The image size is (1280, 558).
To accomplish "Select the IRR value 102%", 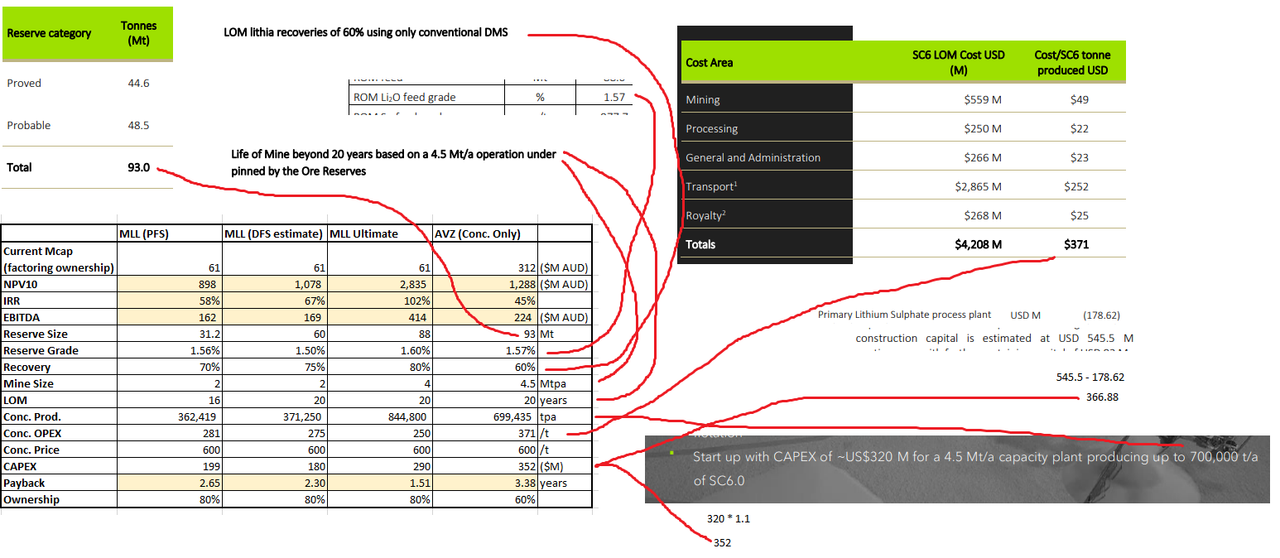I will (x=417, y=301).
